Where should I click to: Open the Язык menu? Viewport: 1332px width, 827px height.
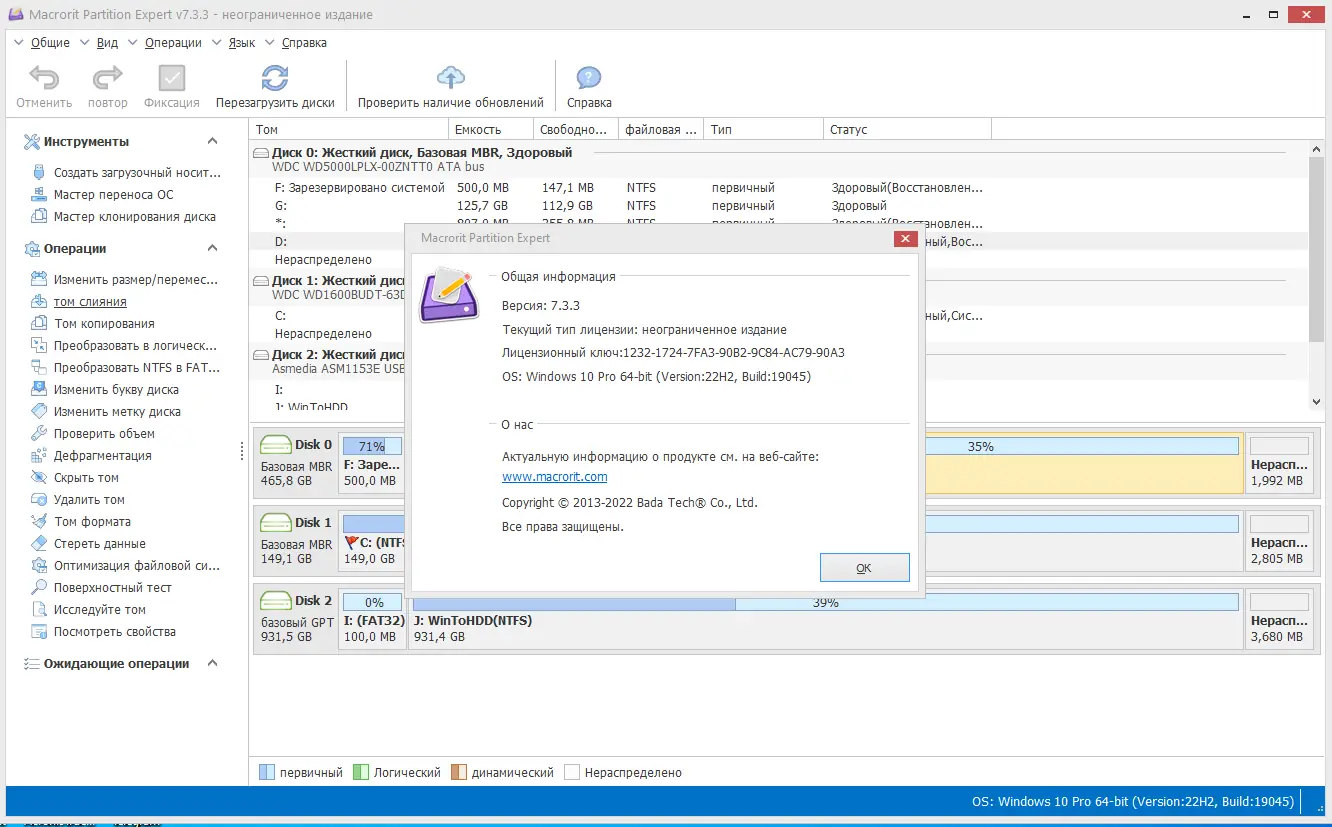(x=239, y=42)
